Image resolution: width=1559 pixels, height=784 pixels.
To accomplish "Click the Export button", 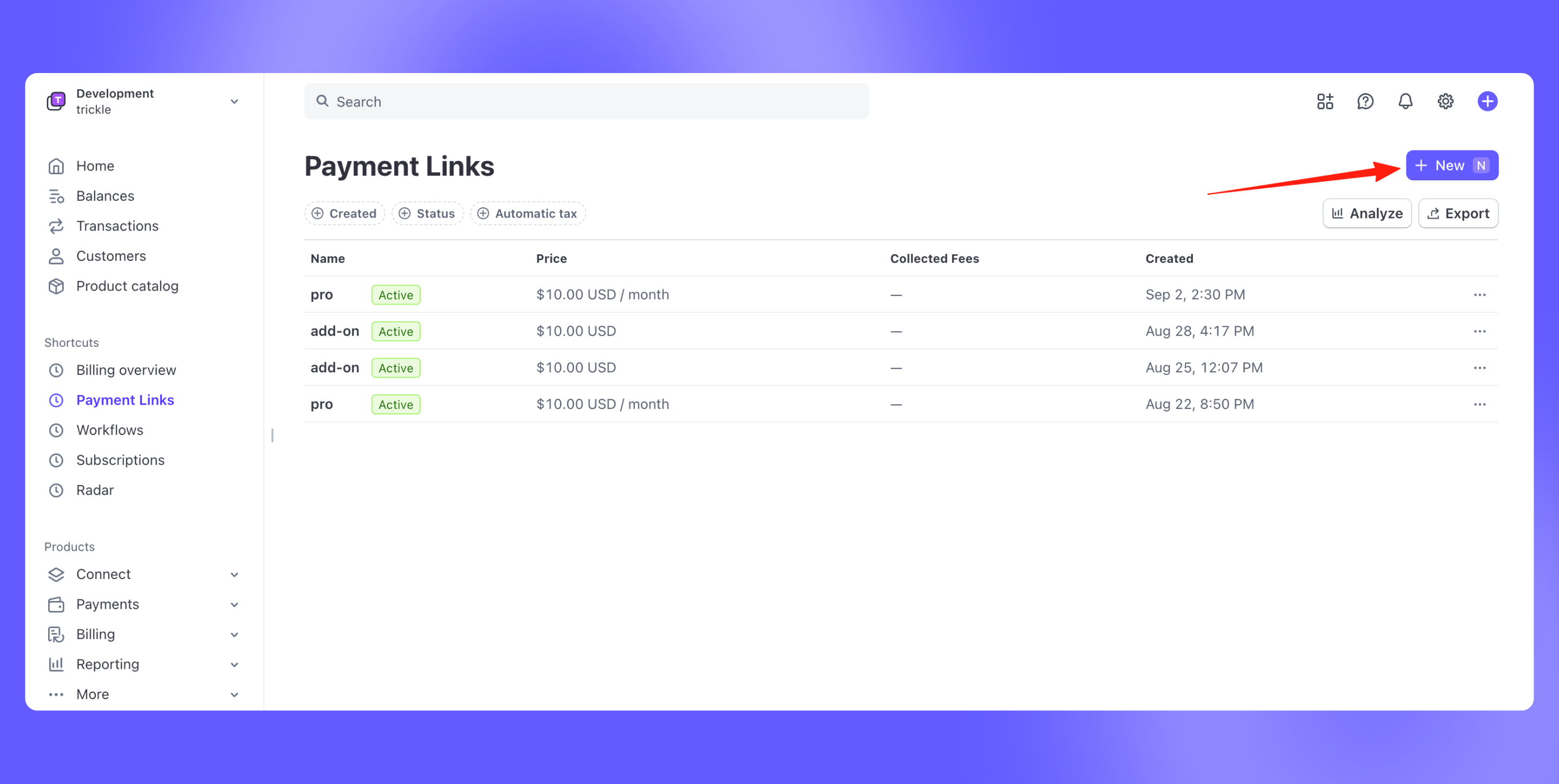I will pos(1457,214).
